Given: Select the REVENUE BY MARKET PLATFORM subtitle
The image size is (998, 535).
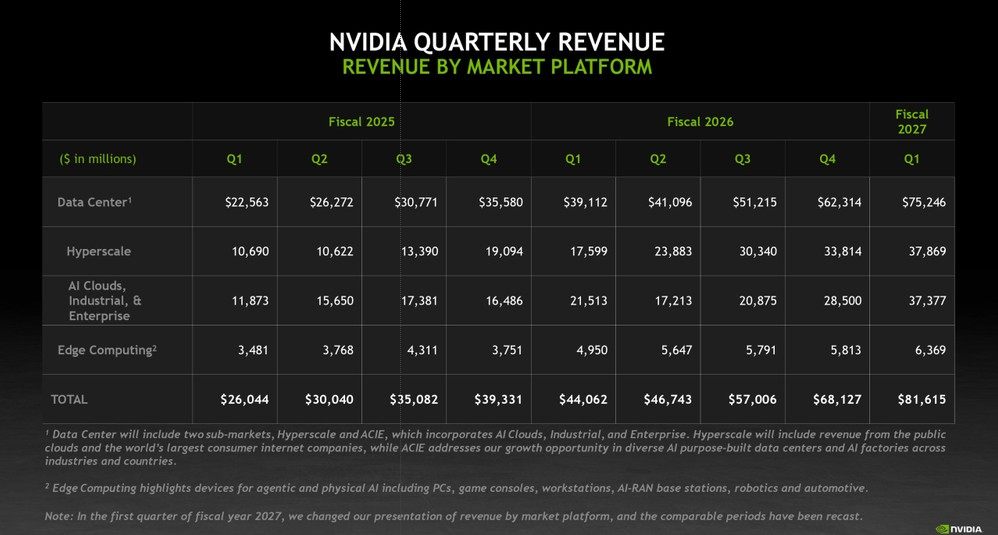Looking at the screenshot, I should coord(497,67).
